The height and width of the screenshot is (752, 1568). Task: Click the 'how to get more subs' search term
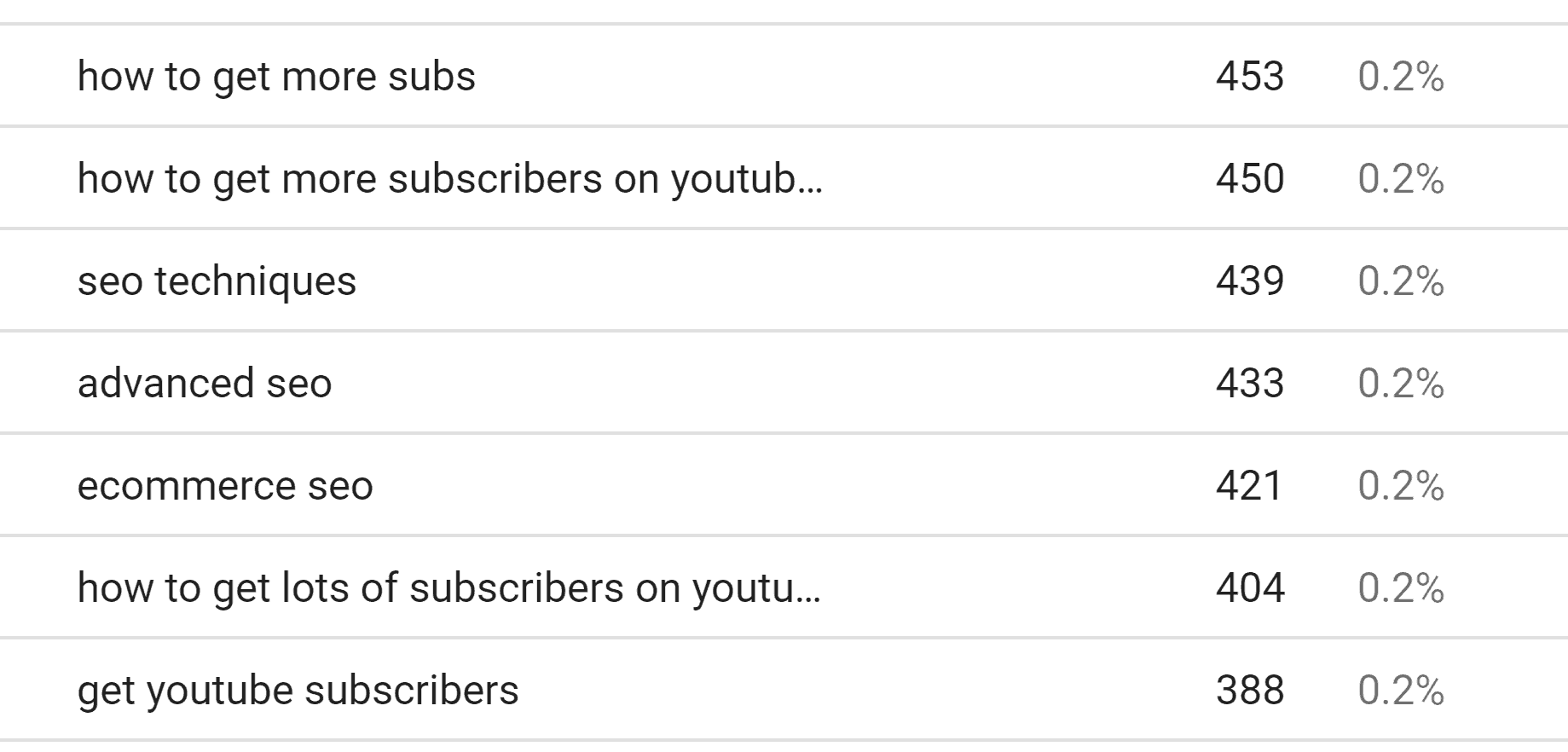[x=276, y=77]
